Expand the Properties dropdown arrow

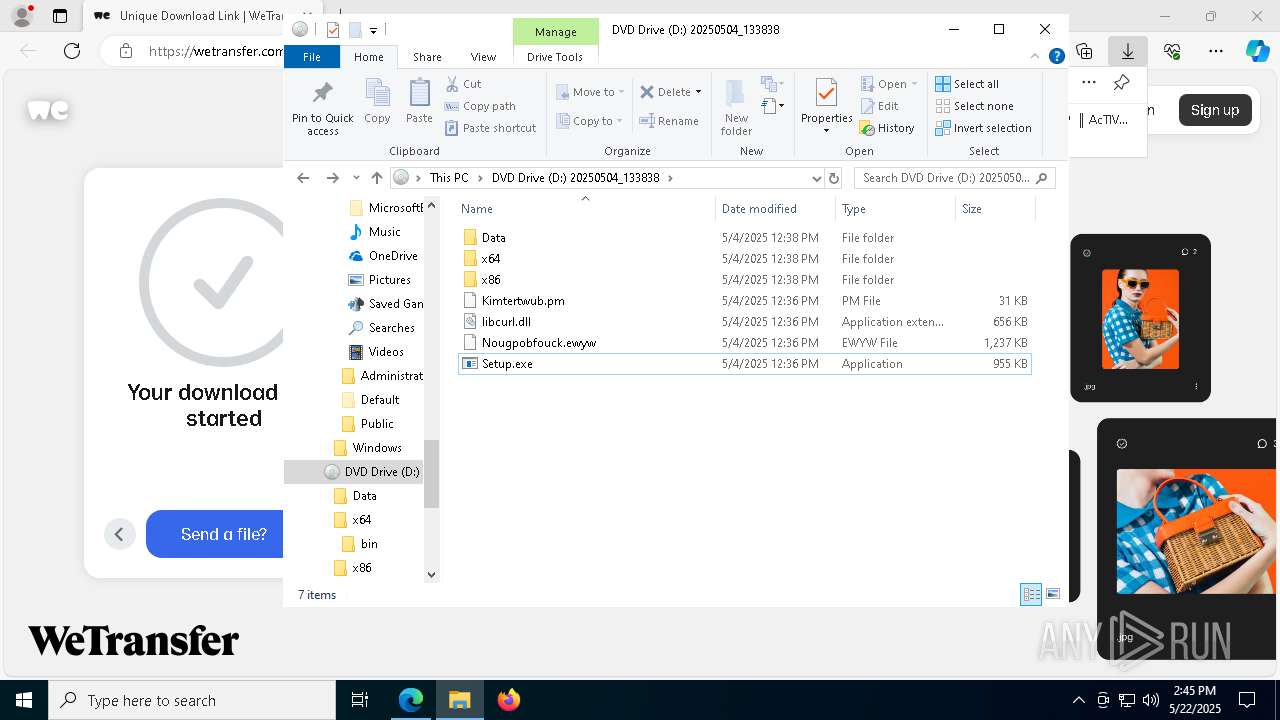coord(826,131)
